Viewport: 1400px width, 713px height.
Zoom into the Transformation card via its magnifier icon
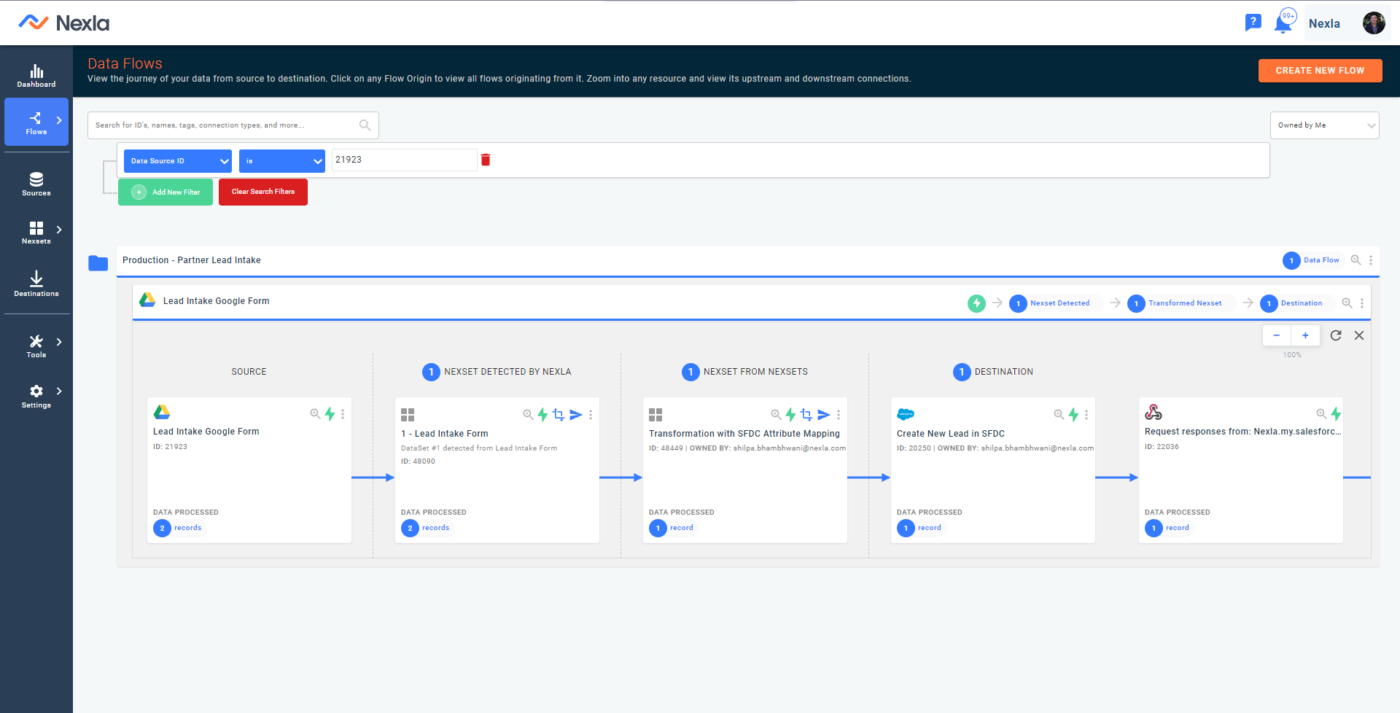tap(776, 413)
